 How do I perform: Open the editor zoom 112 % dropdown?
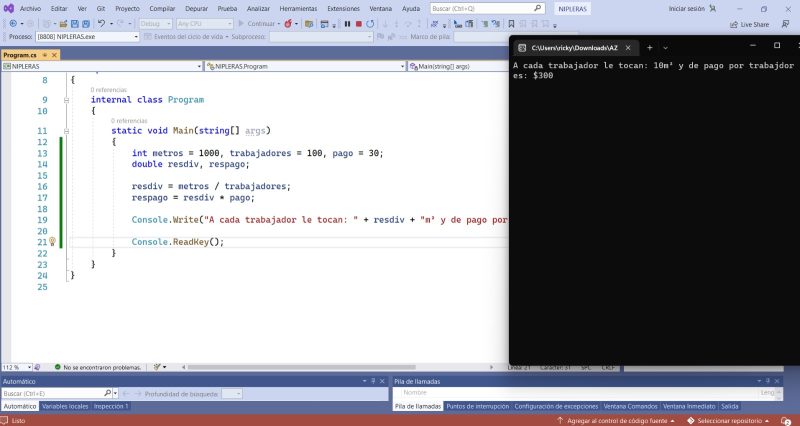click(x=28, y=367)
